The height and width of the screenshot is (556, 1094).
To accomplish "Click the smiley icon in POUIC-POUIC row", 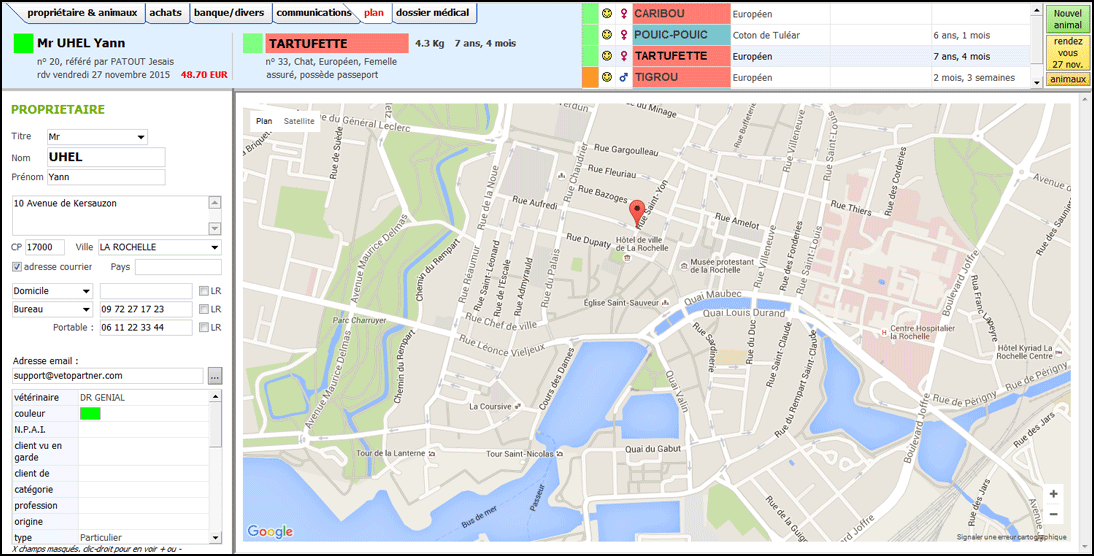I will pyautogui.click(x=607, y=35).
